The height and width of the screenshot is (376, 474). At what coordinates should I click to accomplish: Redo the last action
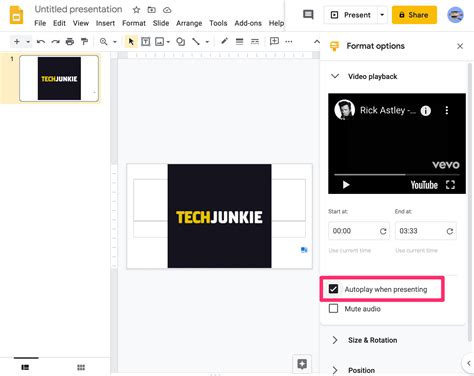[55, 42]
